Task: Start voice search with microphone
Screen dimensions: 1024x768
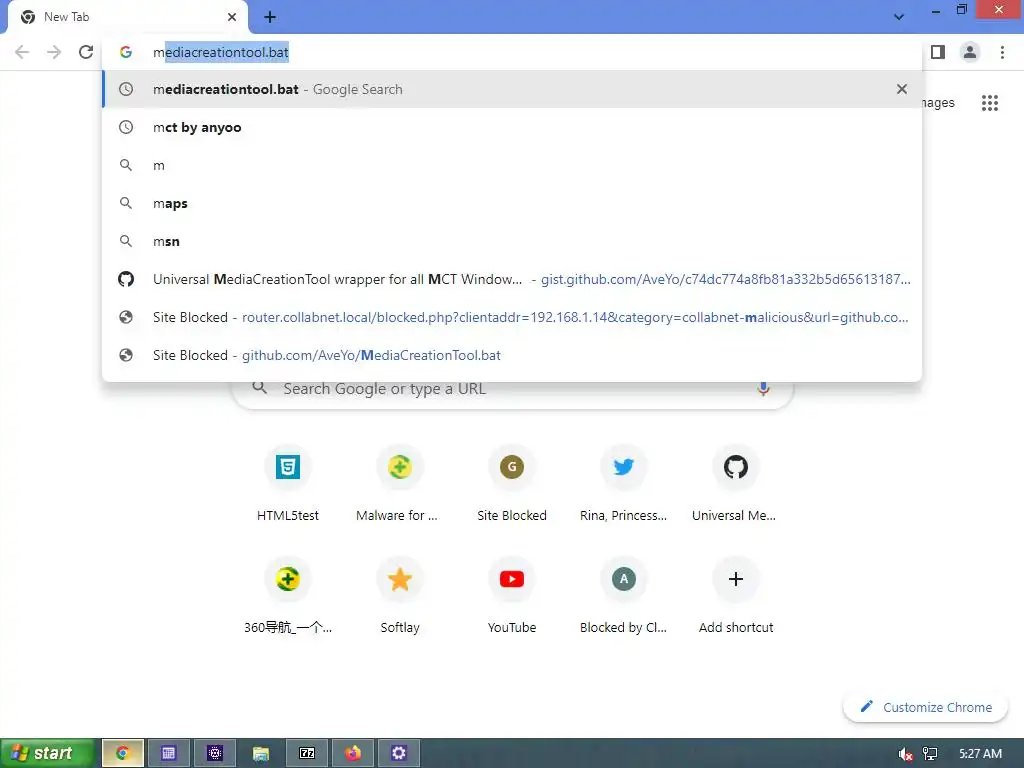Action: tap(763, 389)
